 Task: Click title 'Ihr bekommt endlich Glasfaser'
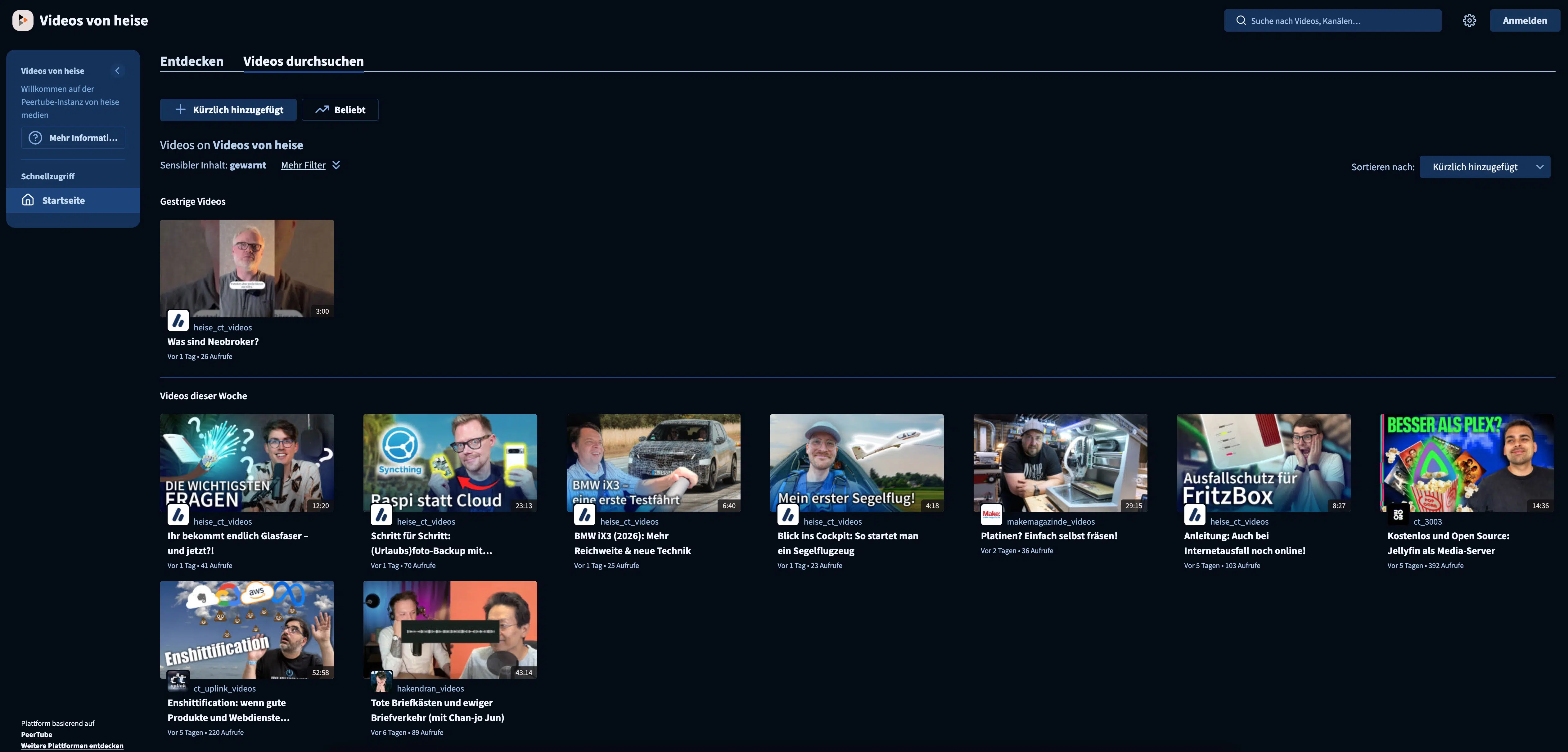[x=238, y=543]
